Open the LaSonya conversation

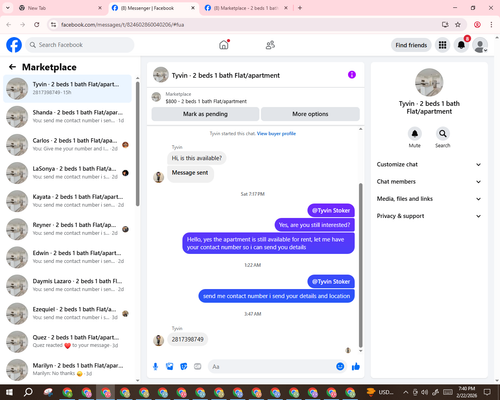pos(67,173)
